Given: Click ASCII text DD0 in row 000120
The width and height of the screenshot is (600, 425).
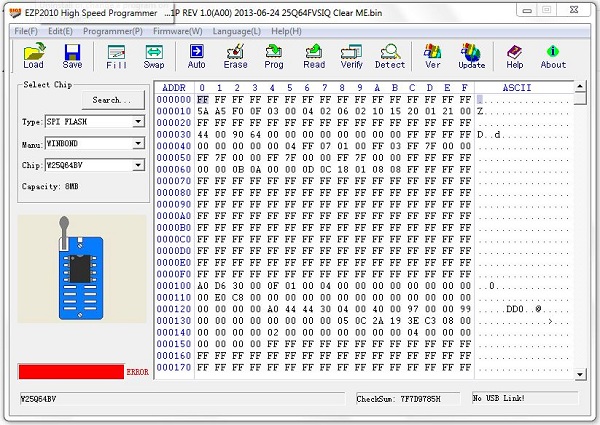Looking at the screenshot, I should click(515, 309).
